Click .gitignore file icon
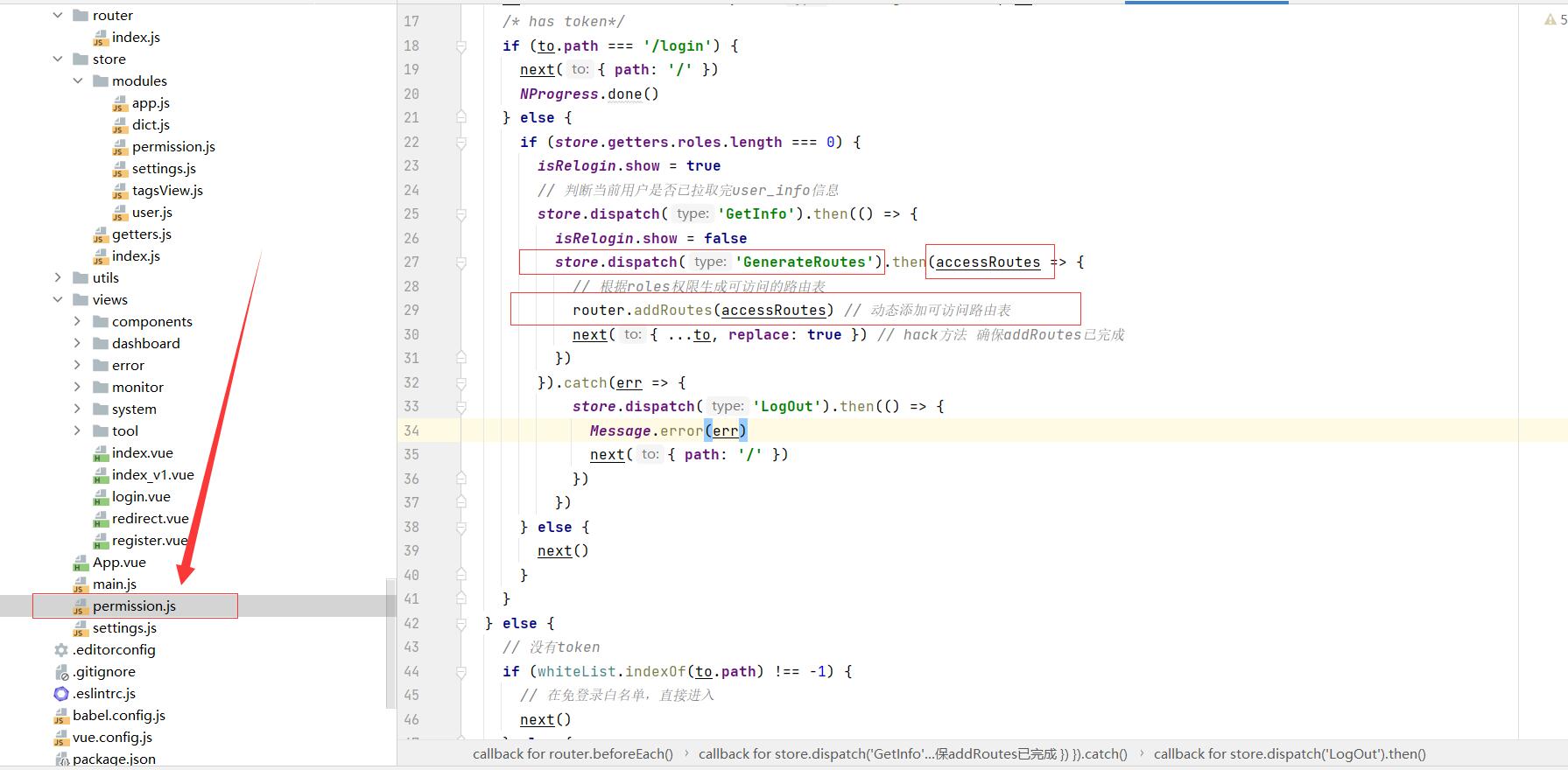1568x770 pixels. (60, 672)
